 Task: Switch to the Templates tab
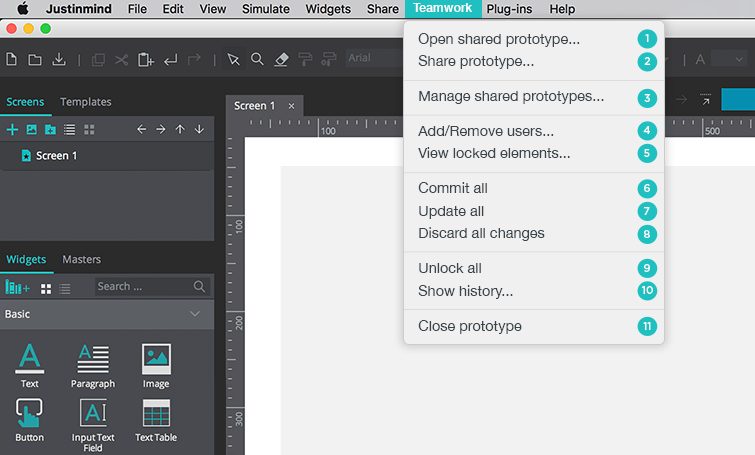click(x=86, y=102)
